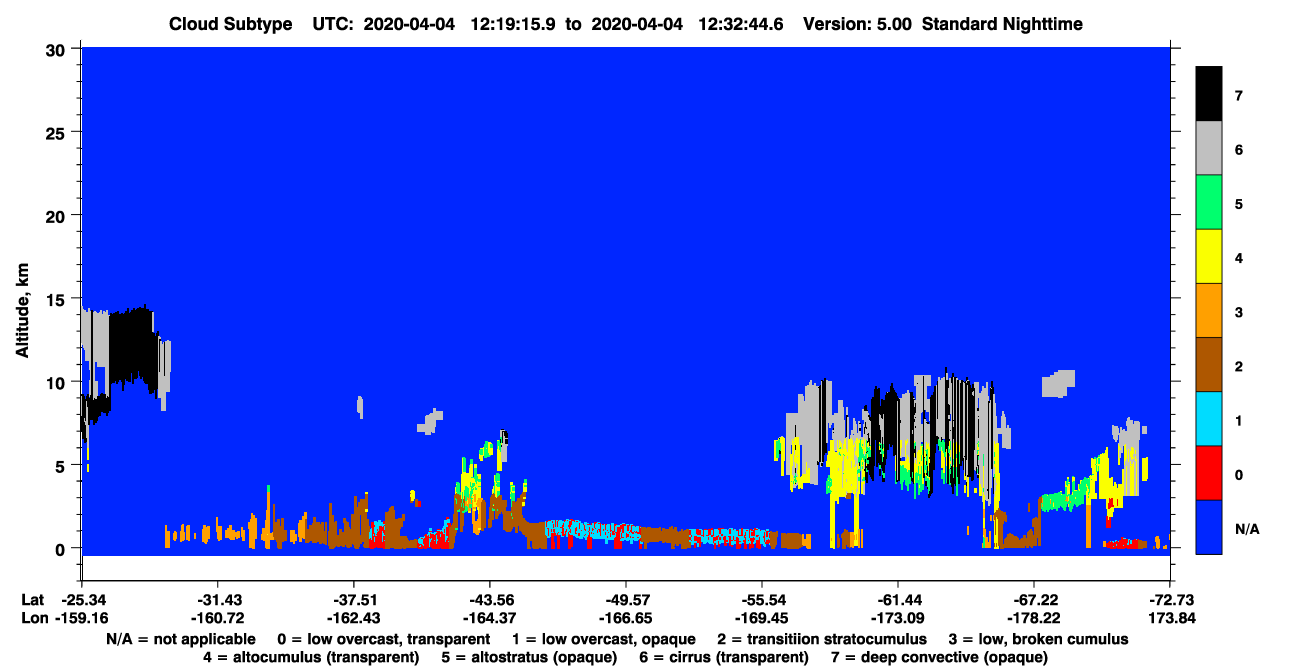Click the longitude value -160.72

coord(217,618)
